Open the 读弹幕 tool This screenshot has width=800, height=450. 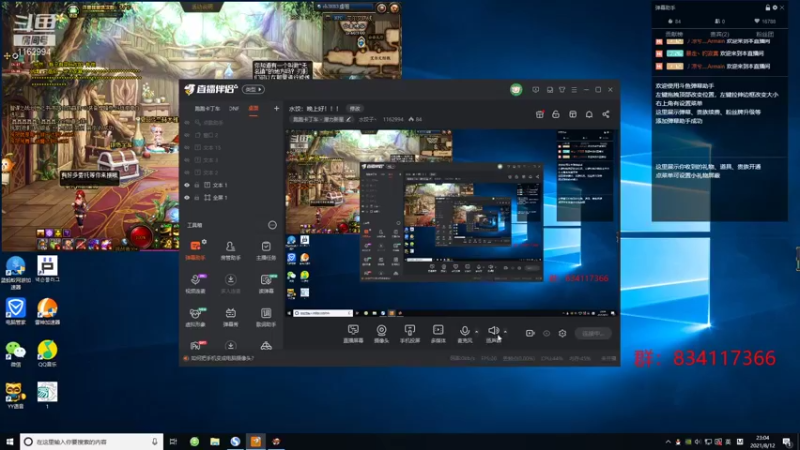[266, 284]
